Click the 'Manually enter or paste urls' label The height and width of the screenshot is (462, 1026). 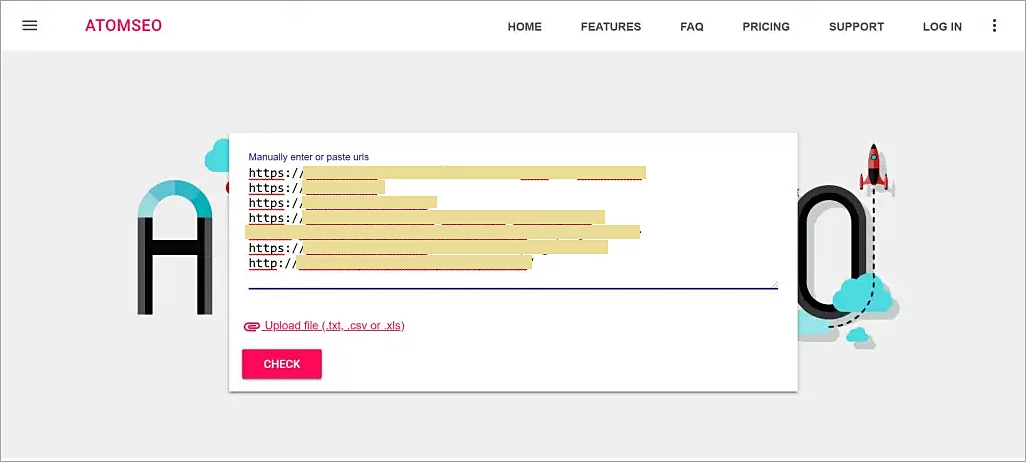pos(308,157)
